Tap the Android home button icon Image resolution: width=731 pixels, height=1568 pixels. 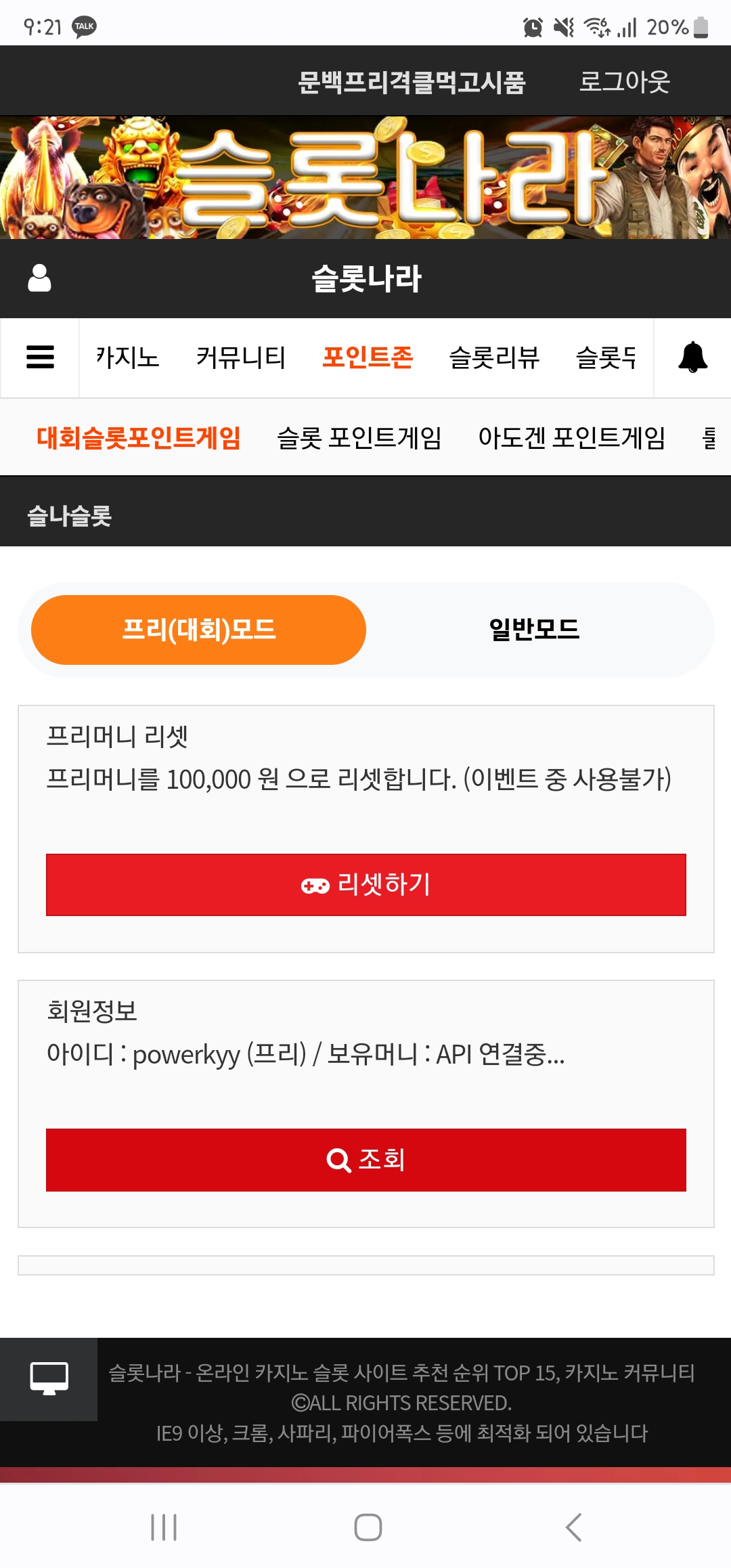point(368,1527)
